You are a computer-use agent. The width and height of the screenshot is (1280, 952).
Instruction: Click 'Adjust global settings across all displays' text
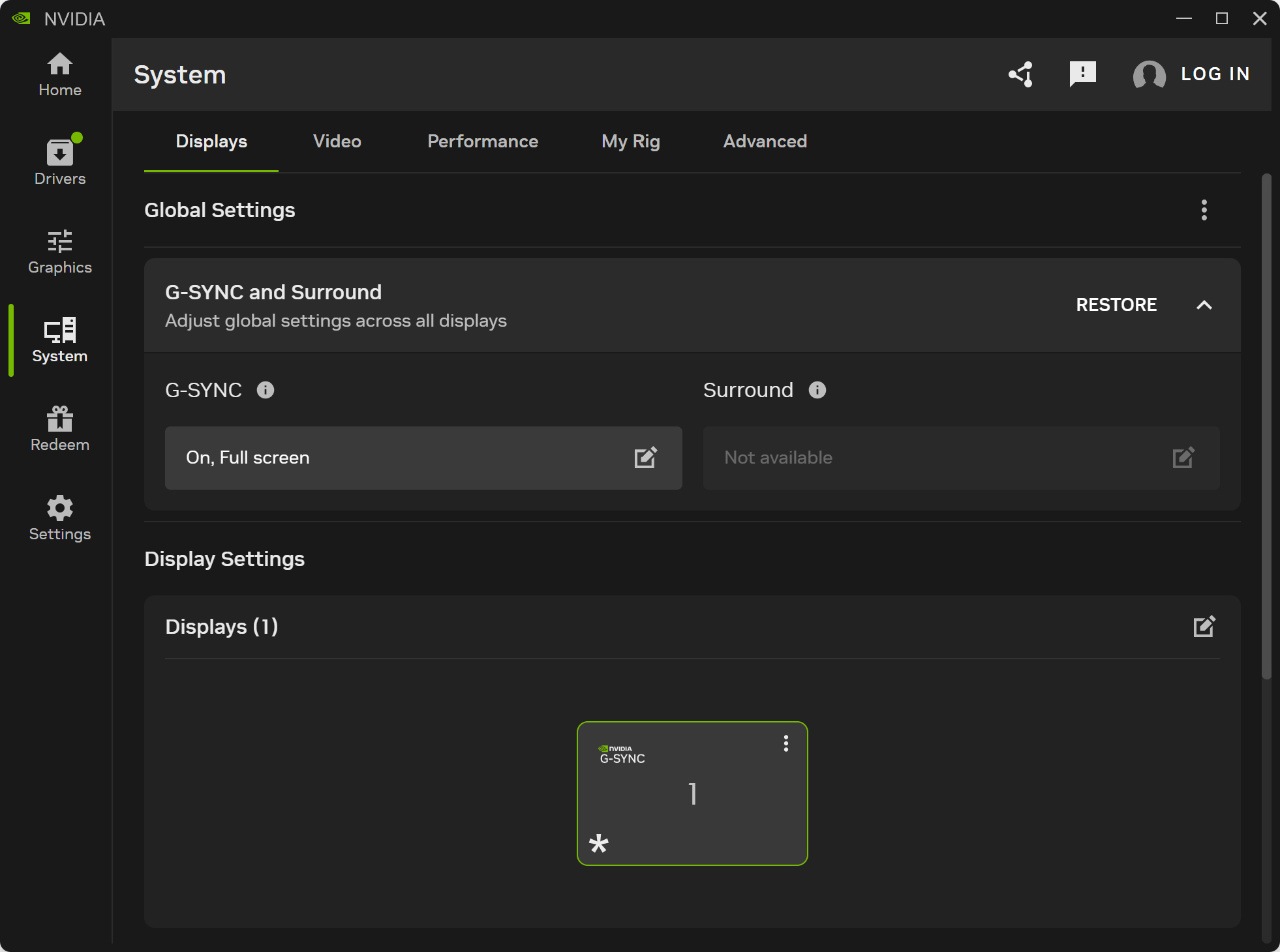pyautogui.click(x=336, y=321)
